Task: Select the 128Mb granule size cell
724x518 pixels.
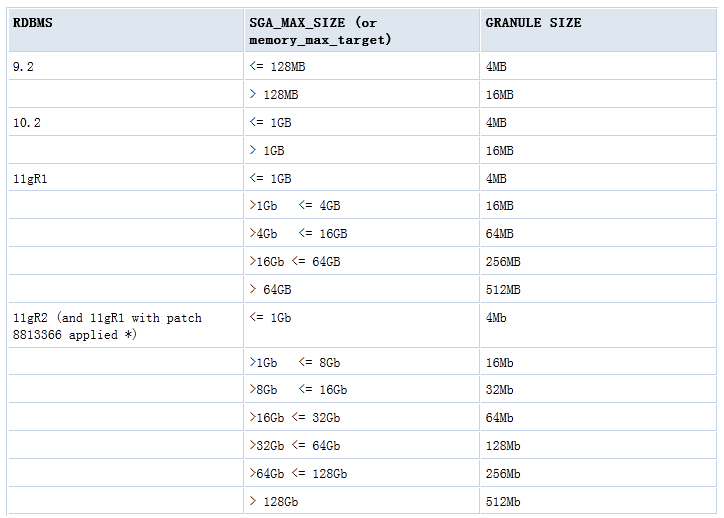Action: tap(503, 446)
